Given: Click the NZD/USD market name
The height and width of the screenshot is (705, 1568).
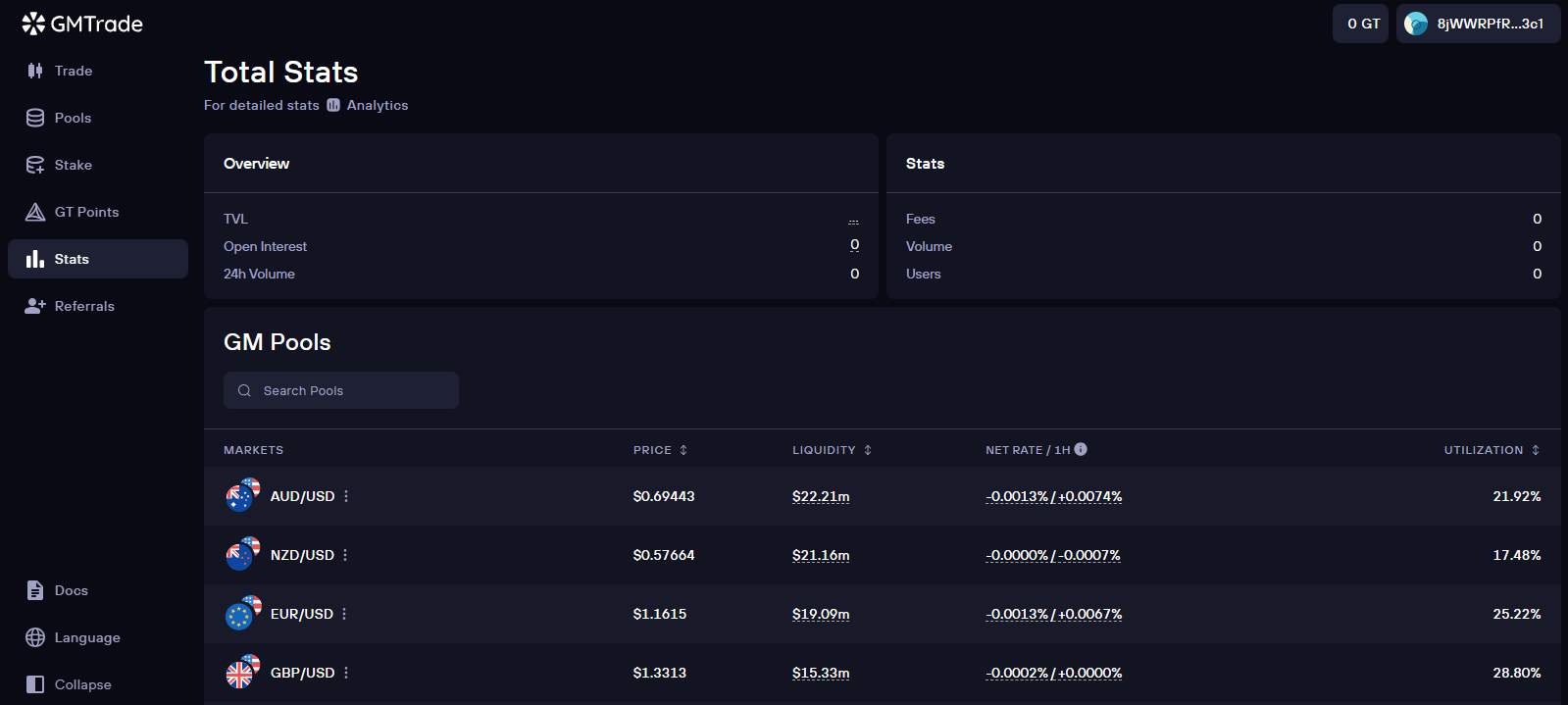Looking at the screenshot, I should 302,555.
